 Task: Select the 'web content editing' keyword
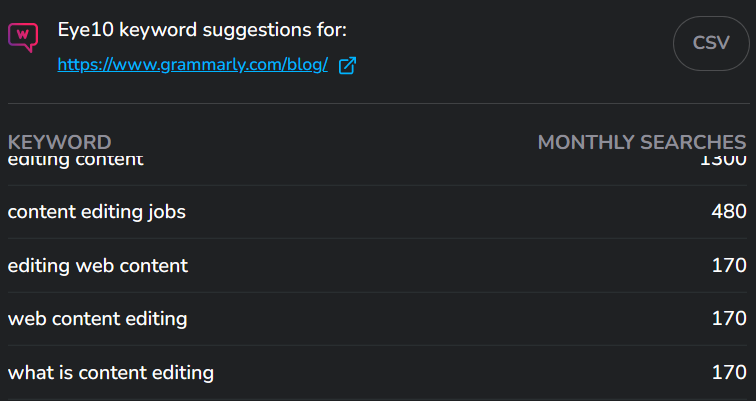pos(97,319)
